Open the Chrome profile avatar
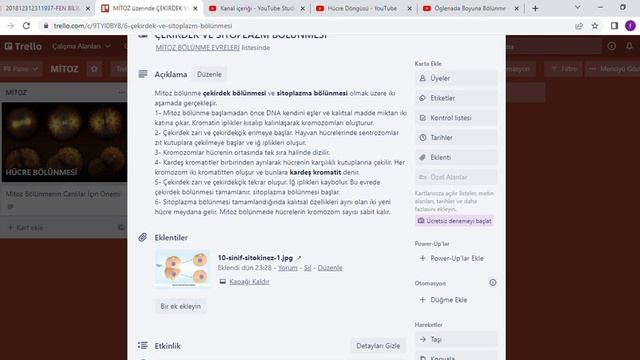Screen dimensions: 640x360 (630, 26)
